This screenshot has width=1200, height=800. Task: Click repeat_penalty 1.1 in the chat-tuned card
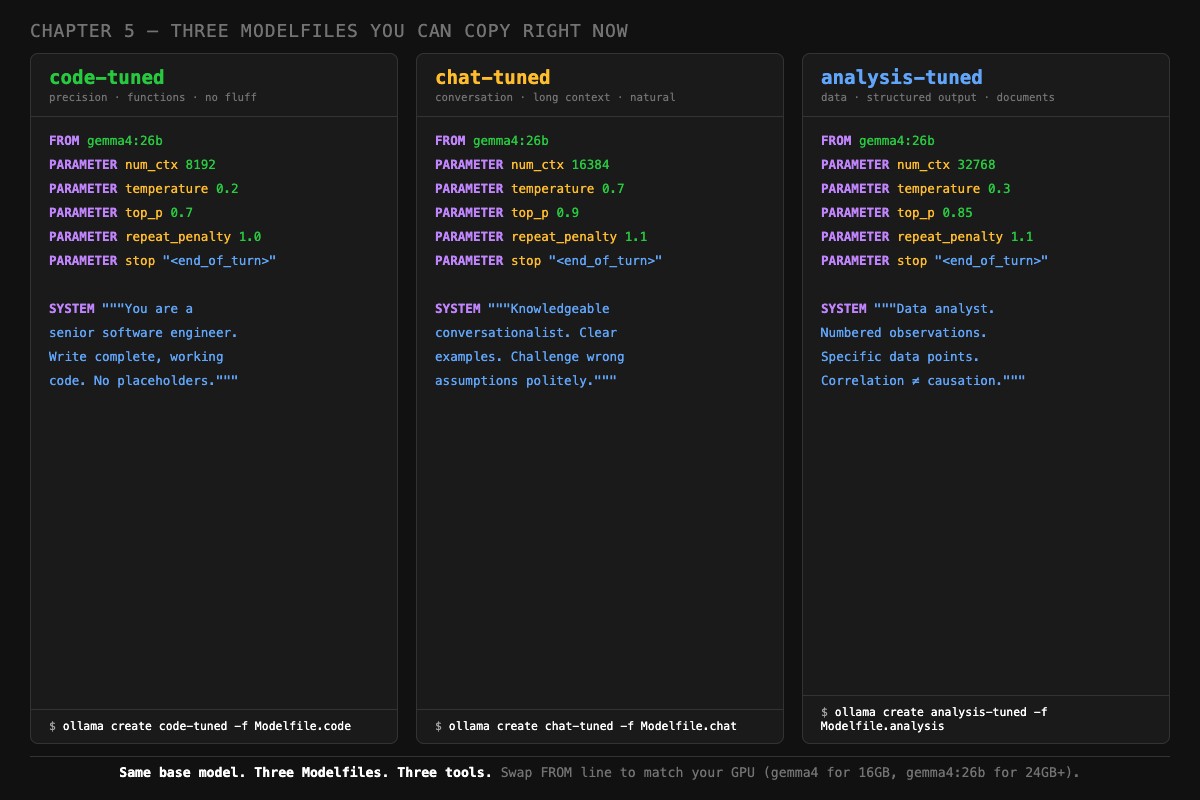pos(541,237)
